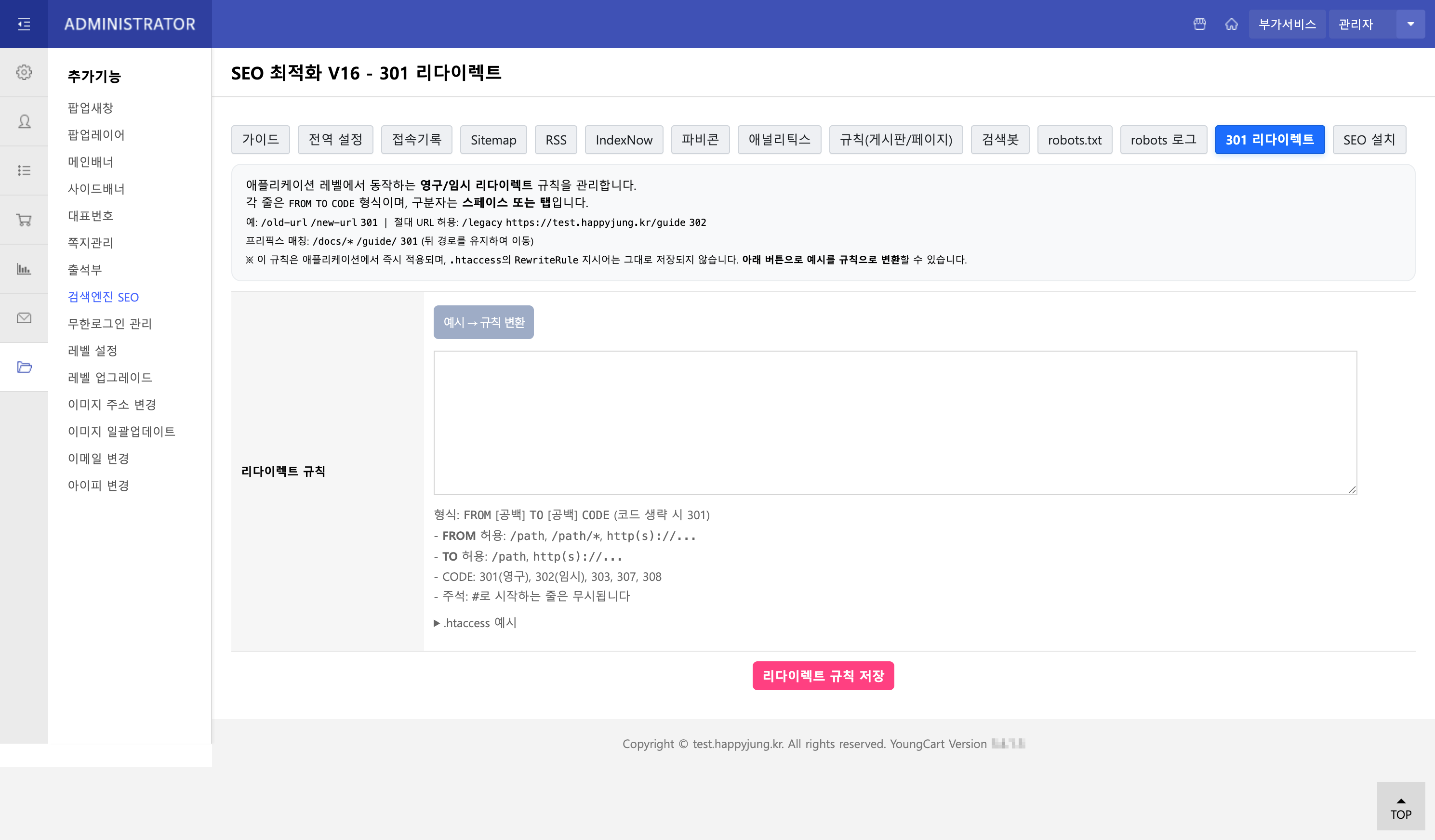The image size is (1435, 840).
Task: Click the 예시→규칙 변환 button
Action: coord(483,322)
